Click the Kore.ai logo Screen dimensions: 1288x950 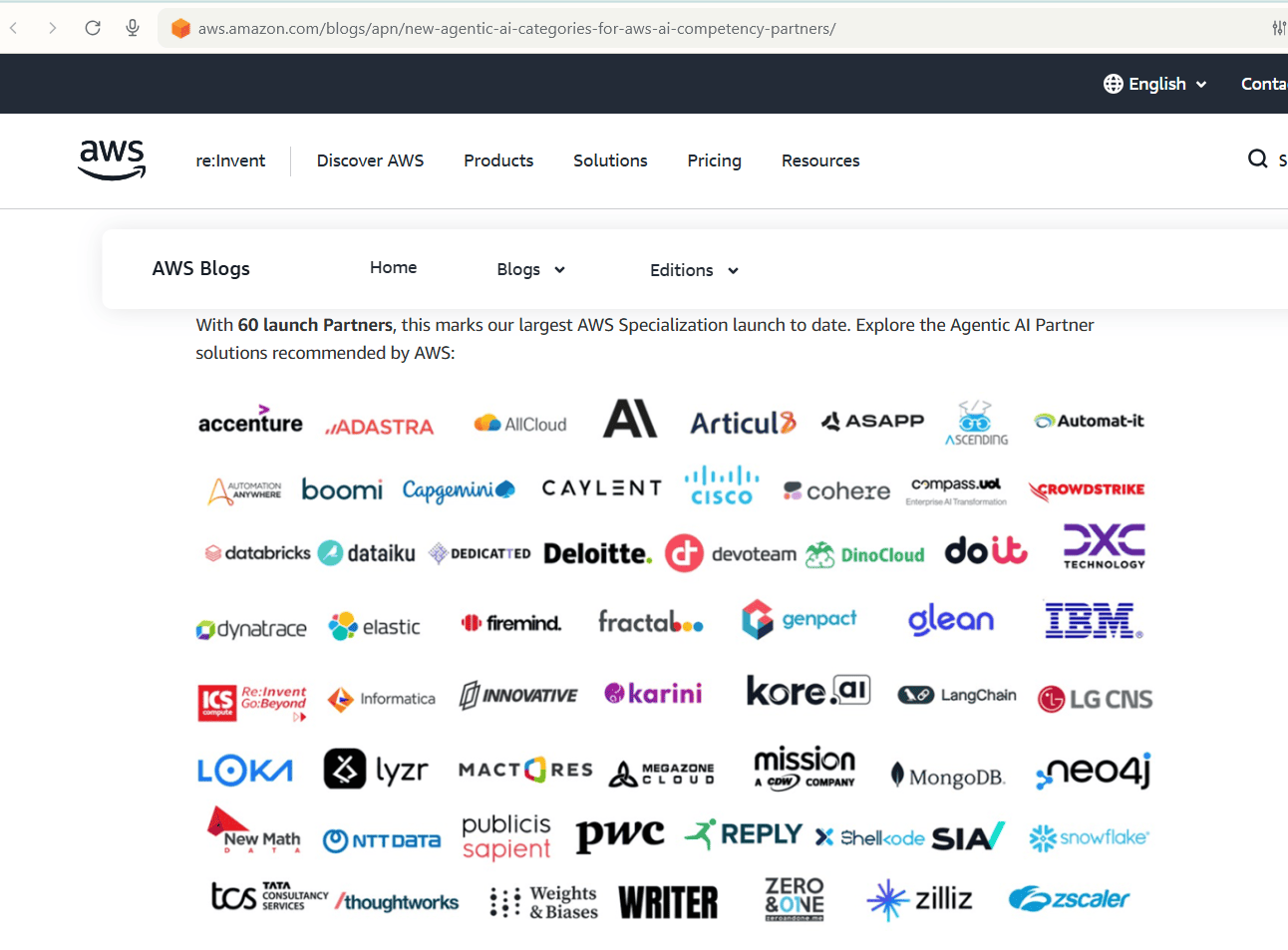pos(808,690)
